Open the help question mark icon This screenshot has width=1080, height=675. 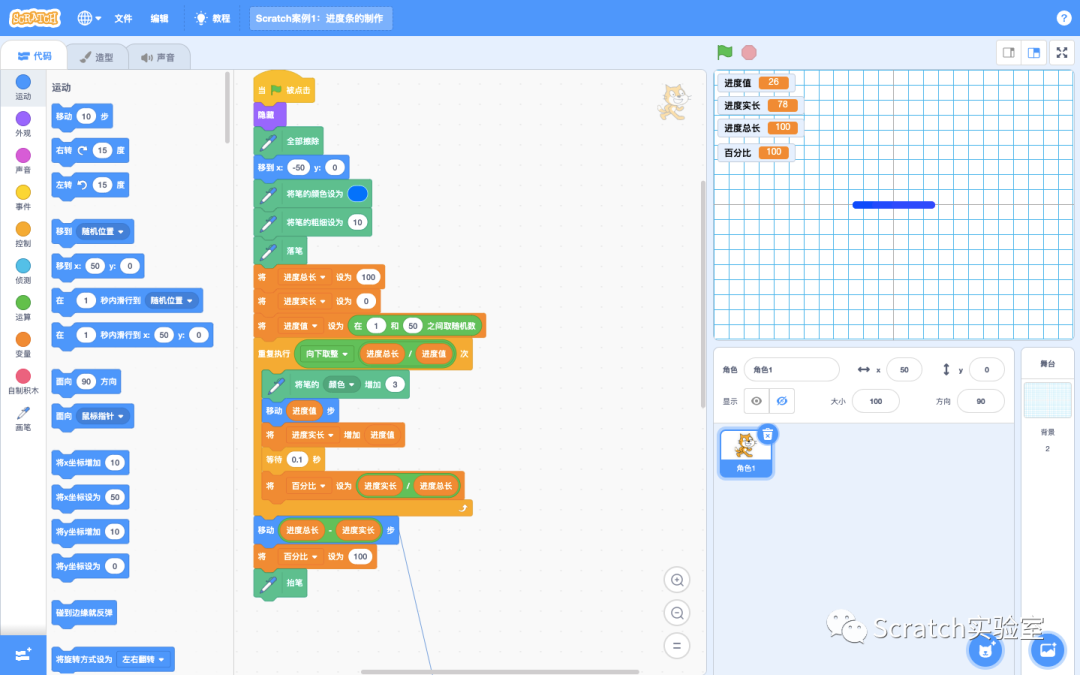tap(1063, 19)
